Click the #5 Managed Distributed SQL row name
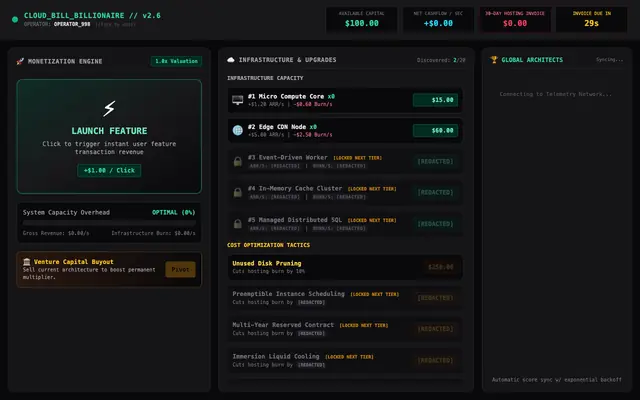Screen dimensions: 640x400 click(x=295, y=220)
